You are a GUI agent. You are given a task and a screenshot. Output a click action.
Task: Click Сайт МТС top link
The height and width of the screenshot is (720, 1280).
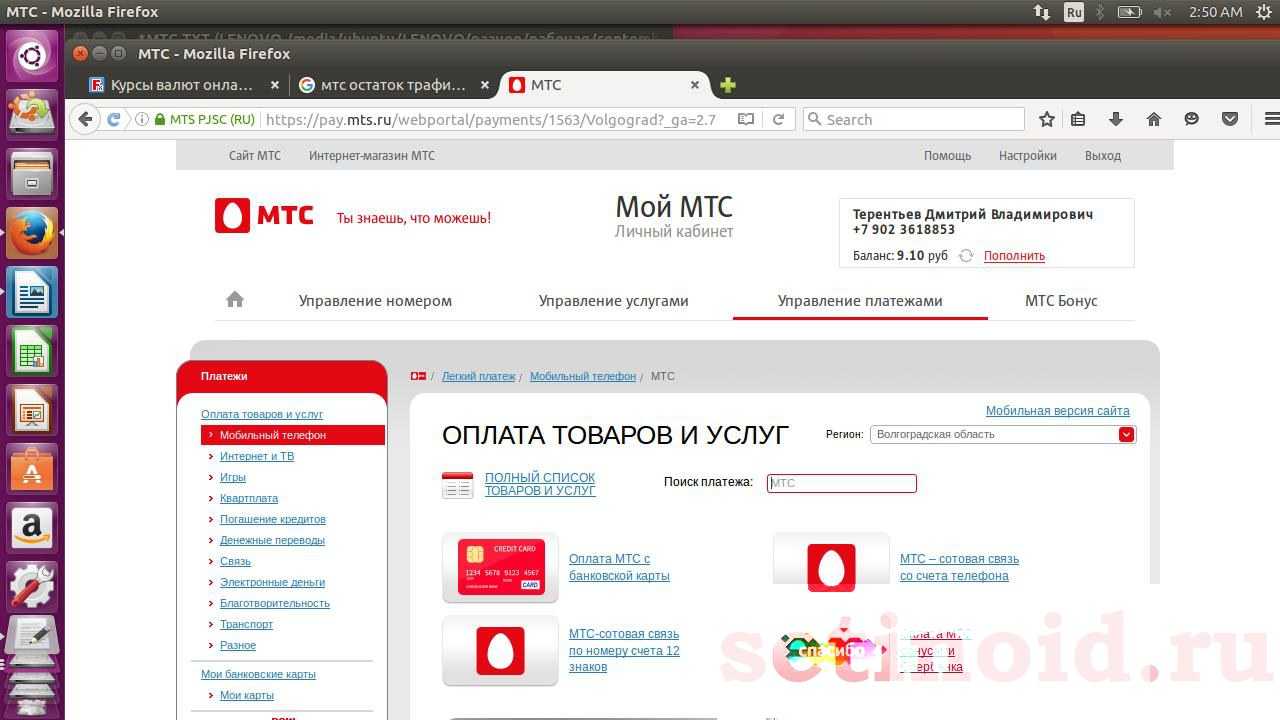pos(255,155)
